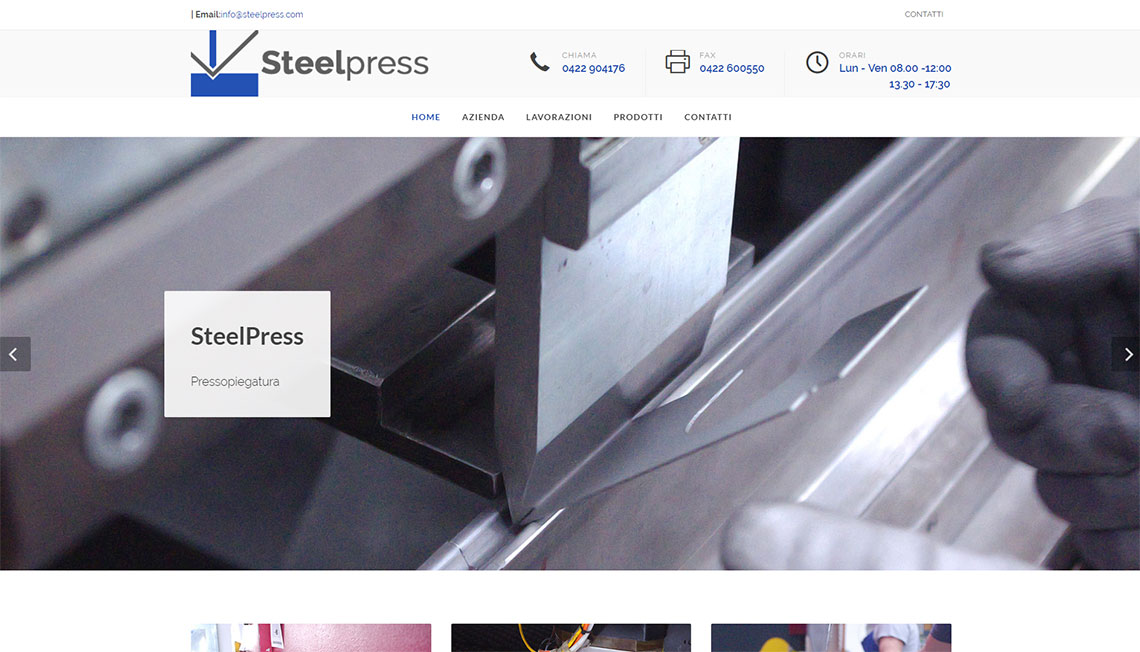Go to previous slide arrow

(15, 354)
